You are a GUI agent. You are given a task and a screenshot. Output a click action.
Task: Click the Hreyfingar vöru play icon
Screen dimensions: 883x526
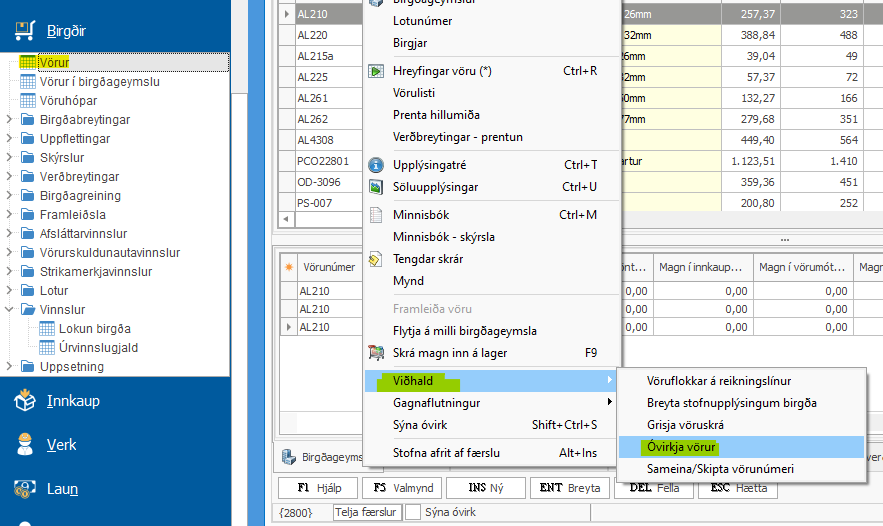pos(376,71)
